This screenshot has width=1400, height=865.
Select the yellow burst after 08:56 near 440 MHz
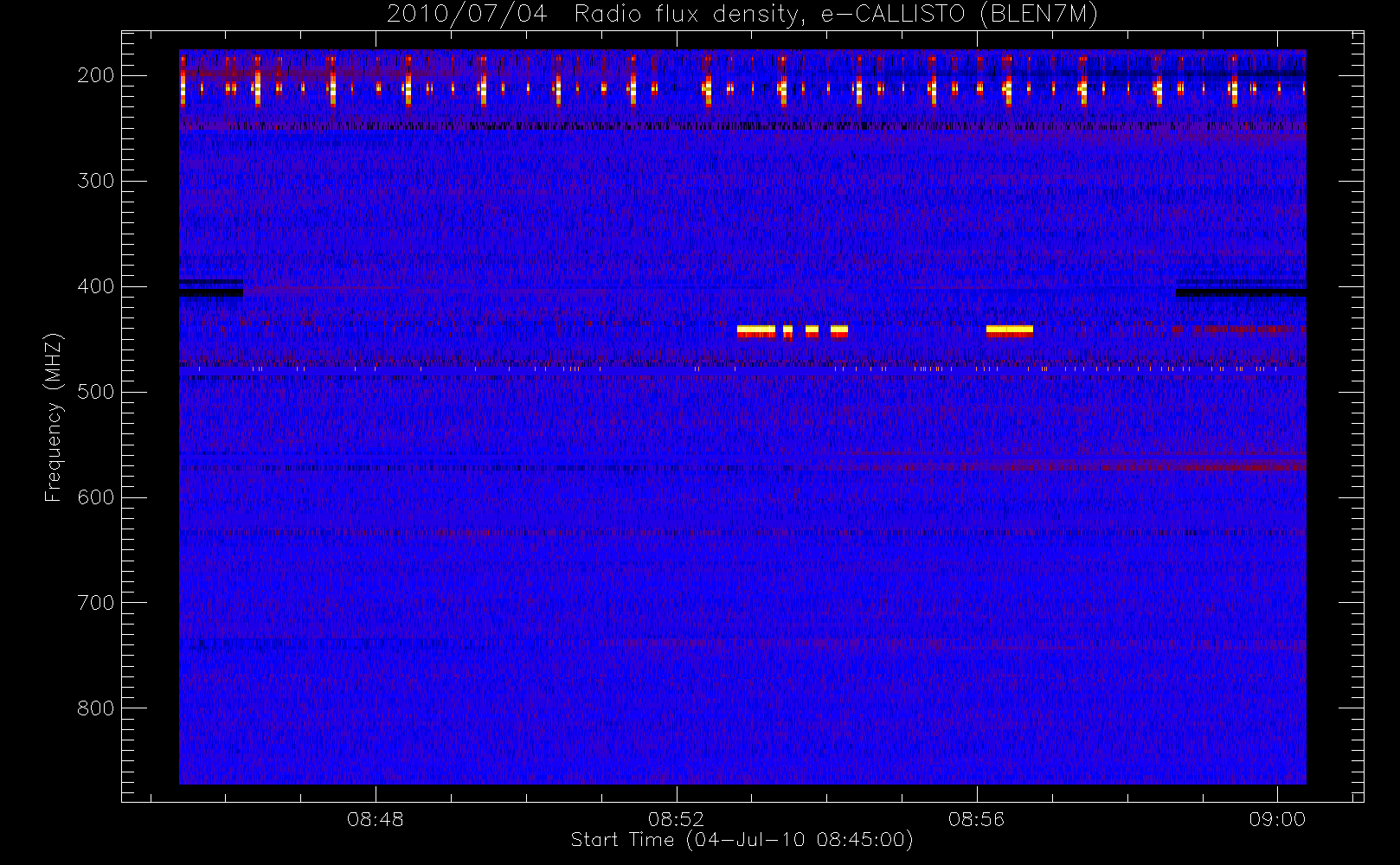pyautogui.click(x=1010, y=330)
